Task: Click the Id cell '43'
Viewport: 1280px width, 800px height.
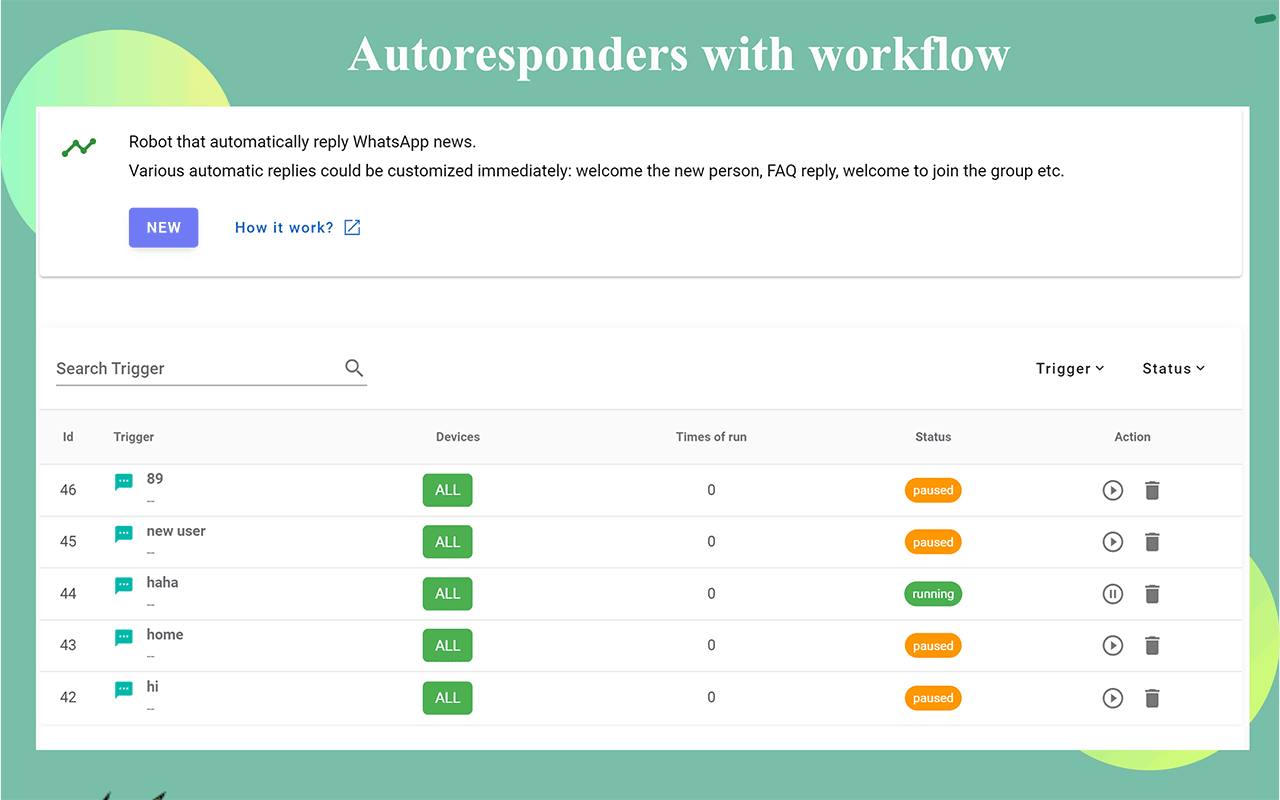Action: pos(68,646)
